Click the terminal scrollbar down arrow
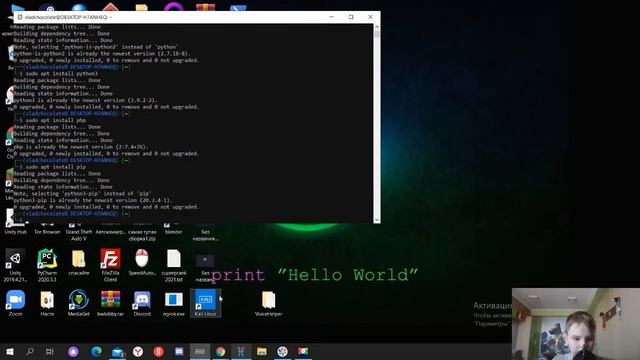The image size is (640, 360). pyautogui.click(x=377, y=220)
